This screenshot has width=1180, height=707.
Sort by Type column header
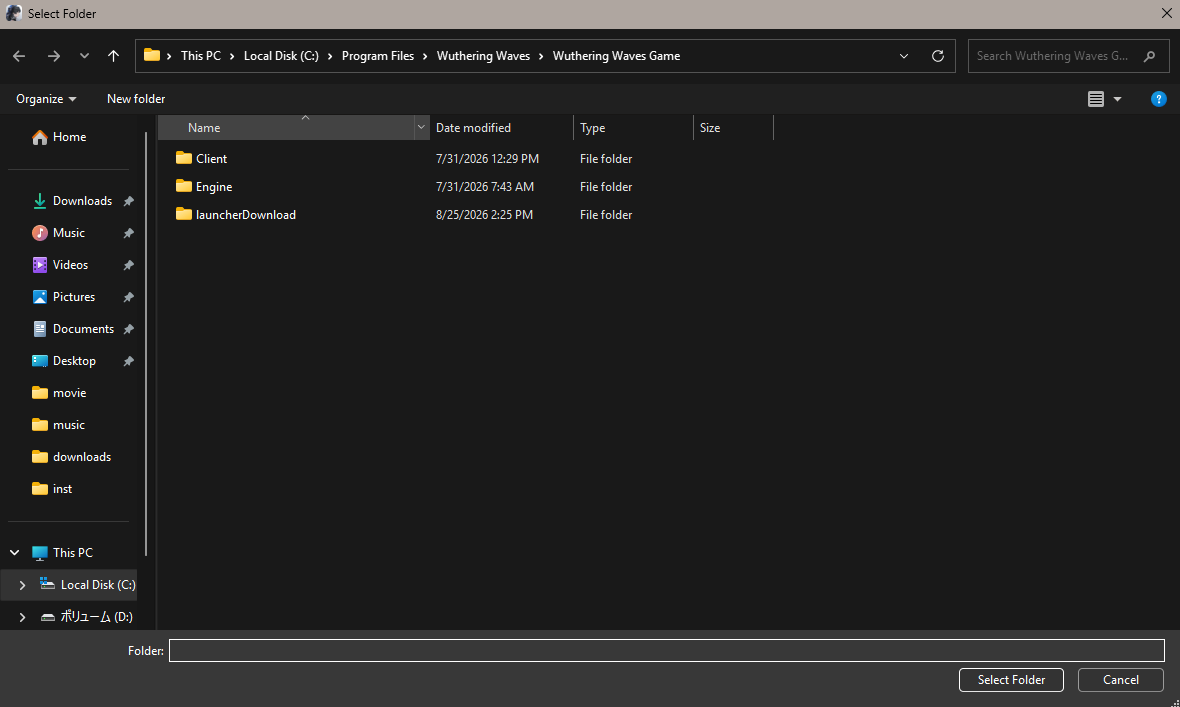pyautogui.click(x=633, y=127)
